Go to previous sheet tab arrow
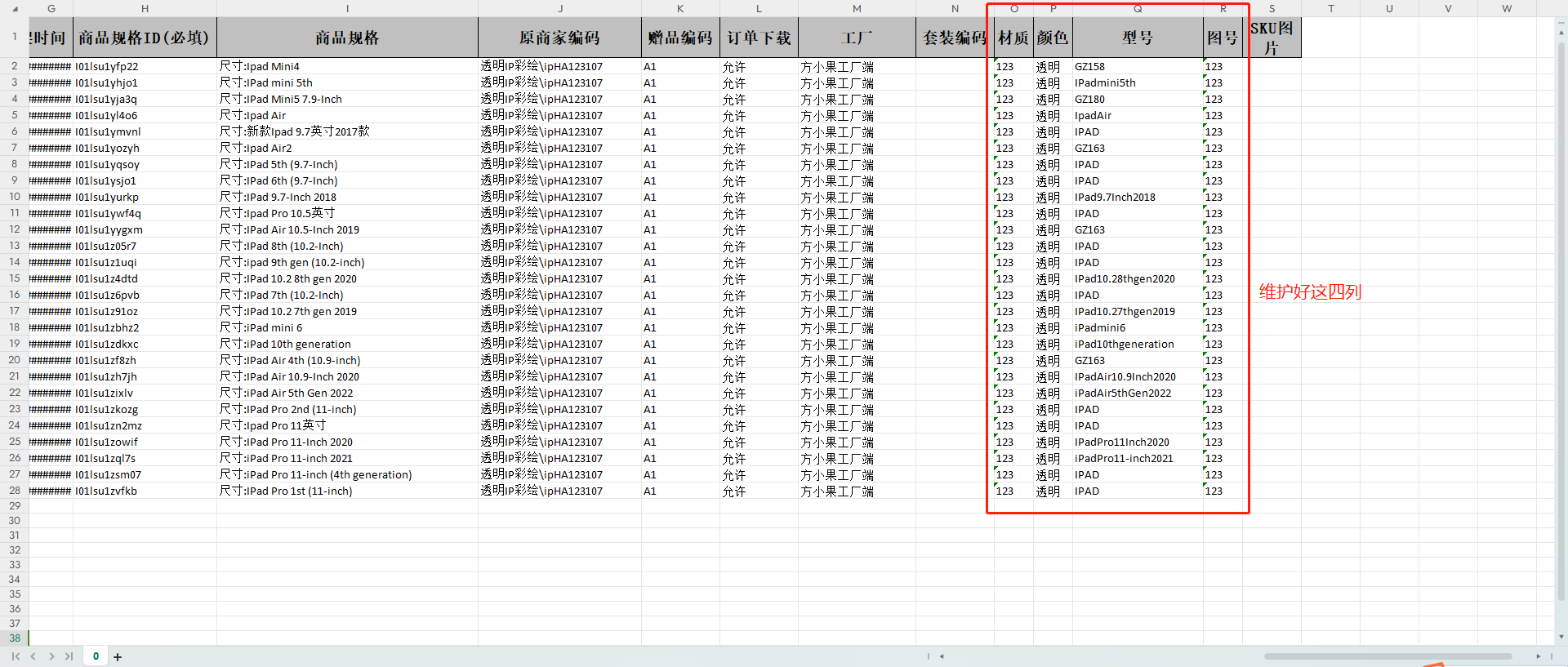The image size is (1568, 667). (x=33, y=656)
